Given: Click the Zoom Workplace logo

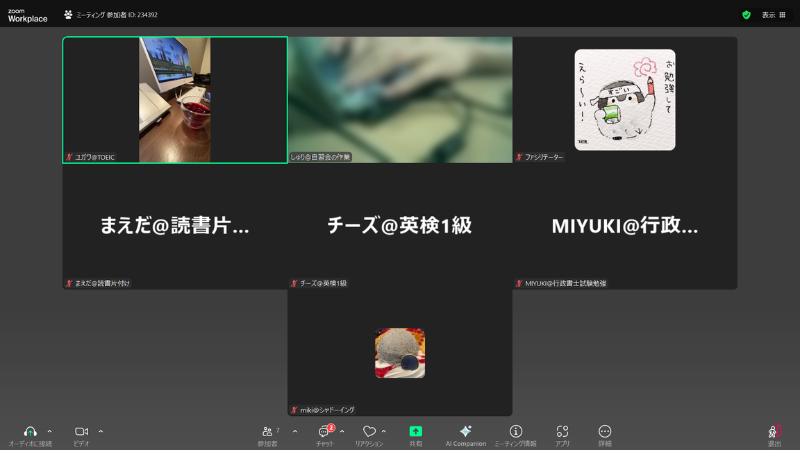Looking at the screenshot, I should click(28, 15).
